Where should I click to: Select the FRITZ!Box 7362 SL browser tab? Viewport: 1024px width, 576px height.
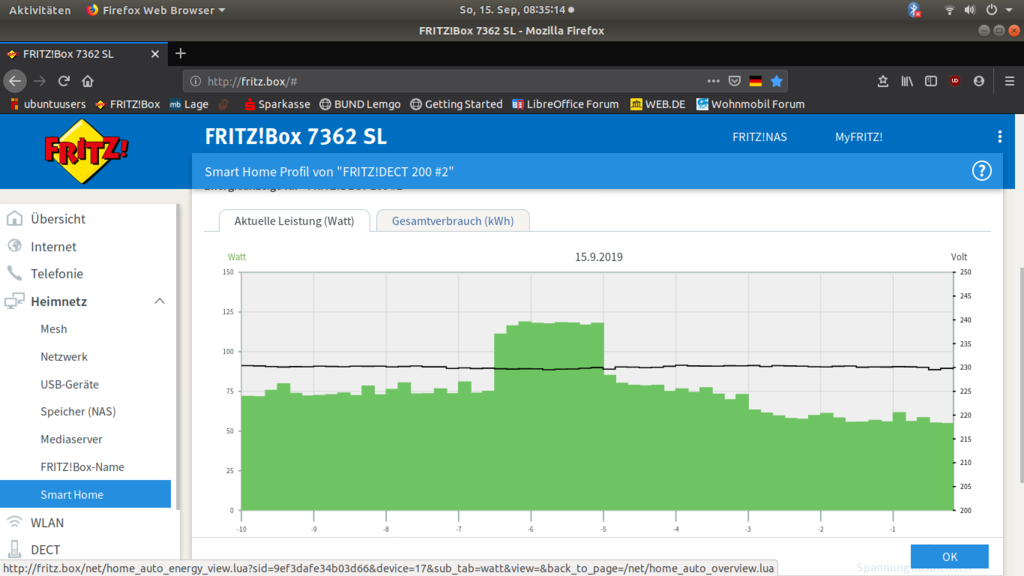point(84,54)
